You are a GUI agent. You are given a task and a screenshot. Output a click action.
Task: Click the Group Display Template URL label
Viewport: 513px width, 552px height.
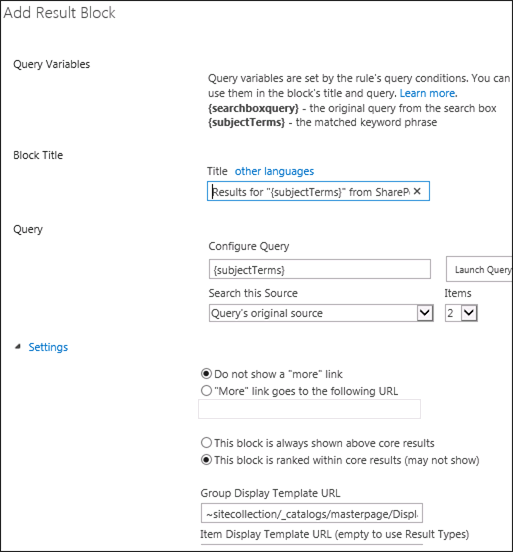[270, 493]
